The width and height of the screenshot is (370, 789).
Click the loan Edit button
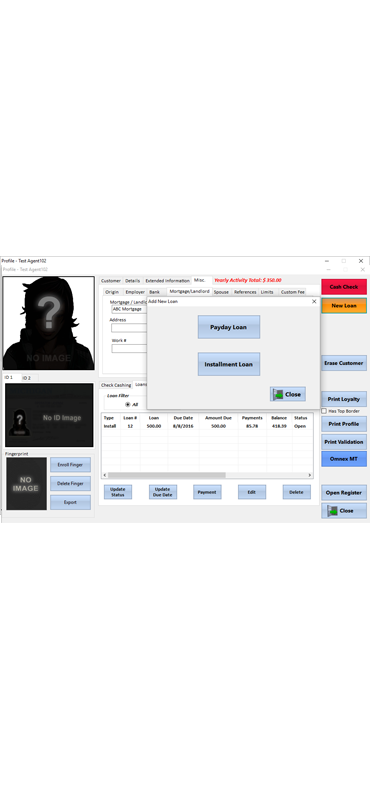[x=252, y=492]
